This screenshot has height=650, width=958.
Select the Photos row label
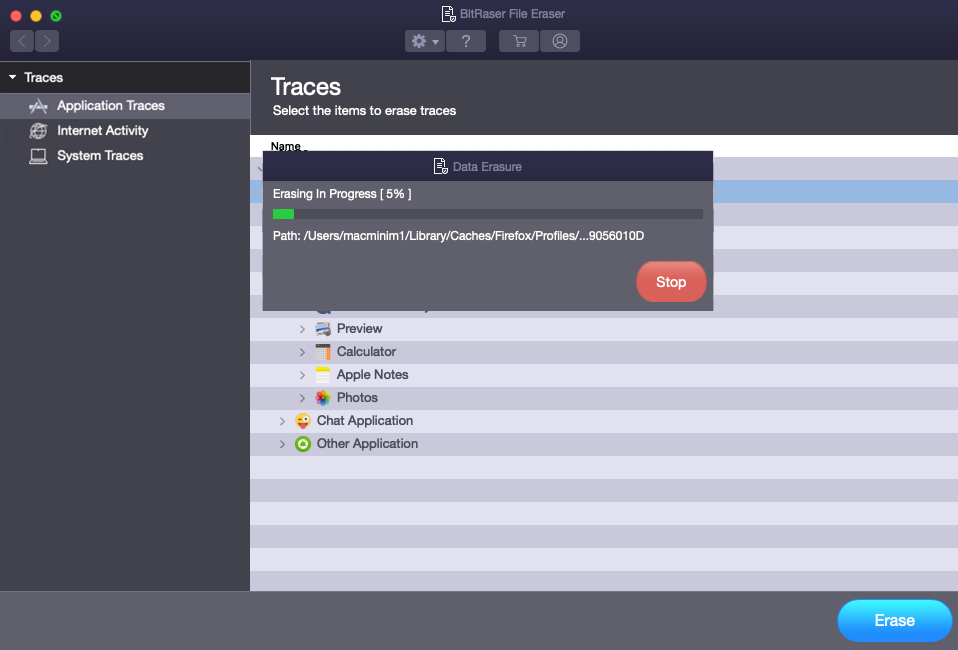[x=357, y=398]
